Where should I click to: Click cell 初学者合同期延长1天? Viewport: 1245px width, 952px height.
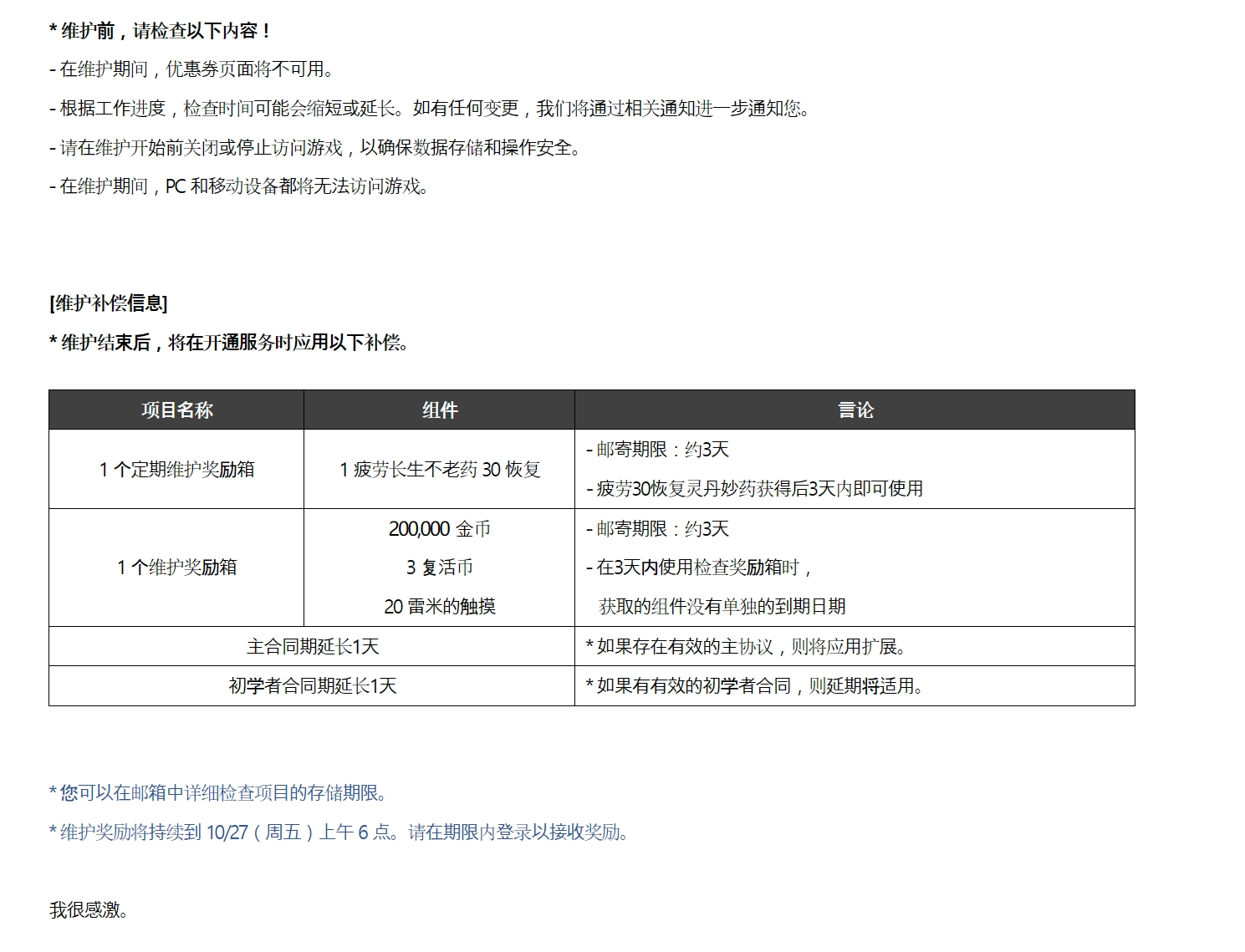tap(312, 685)
